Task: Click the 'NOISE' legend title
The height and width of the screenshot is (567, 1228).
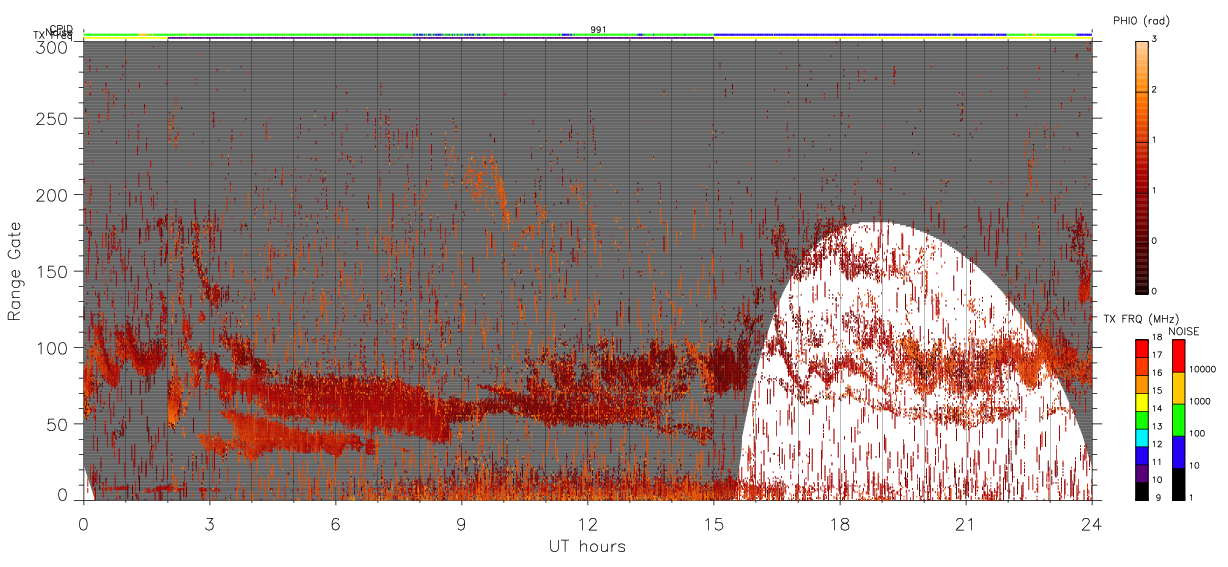Action: point(1183,332)
